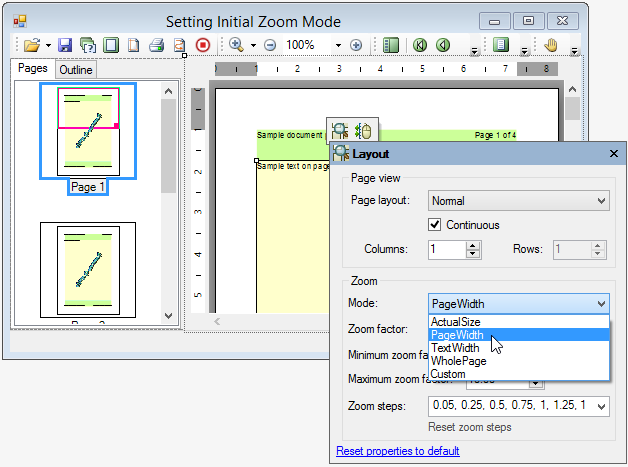The height and width of the screenshot is (467, 628).
Task: Click the Reset zoom steps link
Action: click(x=470, y=427)
